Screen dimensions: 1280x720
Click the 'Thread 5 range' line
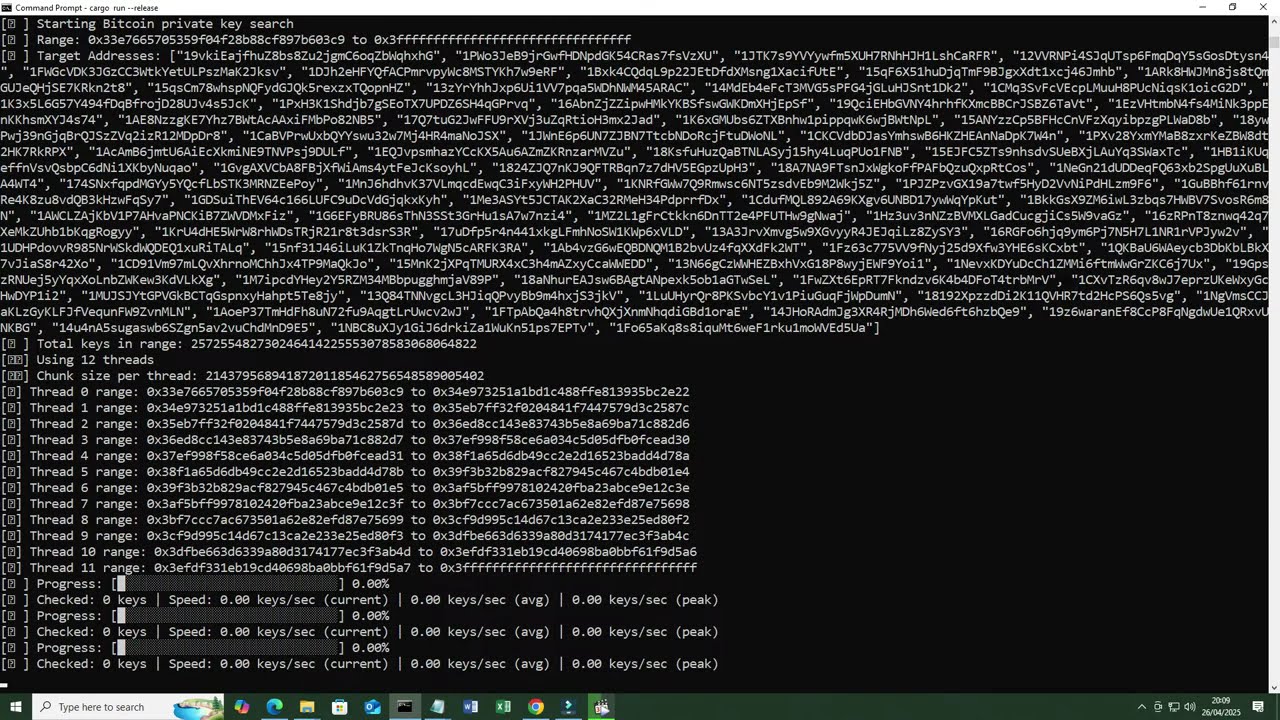[x=345, y=472]
